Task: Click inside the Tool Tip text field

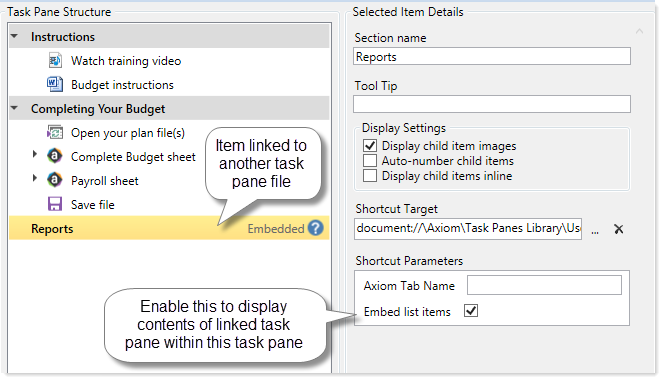Action: click(x=492, y=104)
